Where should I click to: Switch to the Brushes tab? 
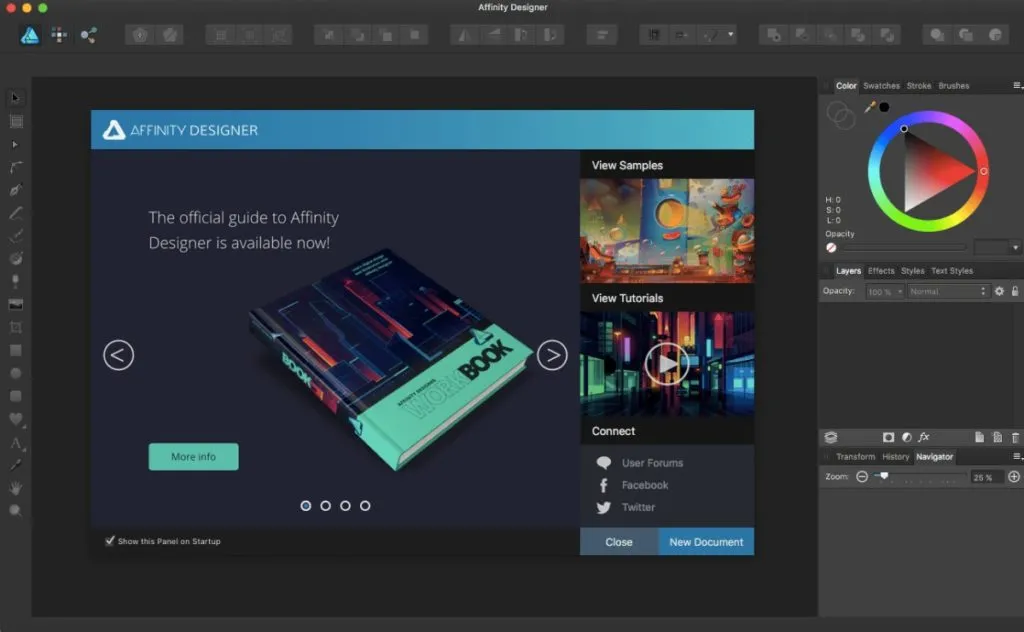pyautogui.click(x=953, y=86)
